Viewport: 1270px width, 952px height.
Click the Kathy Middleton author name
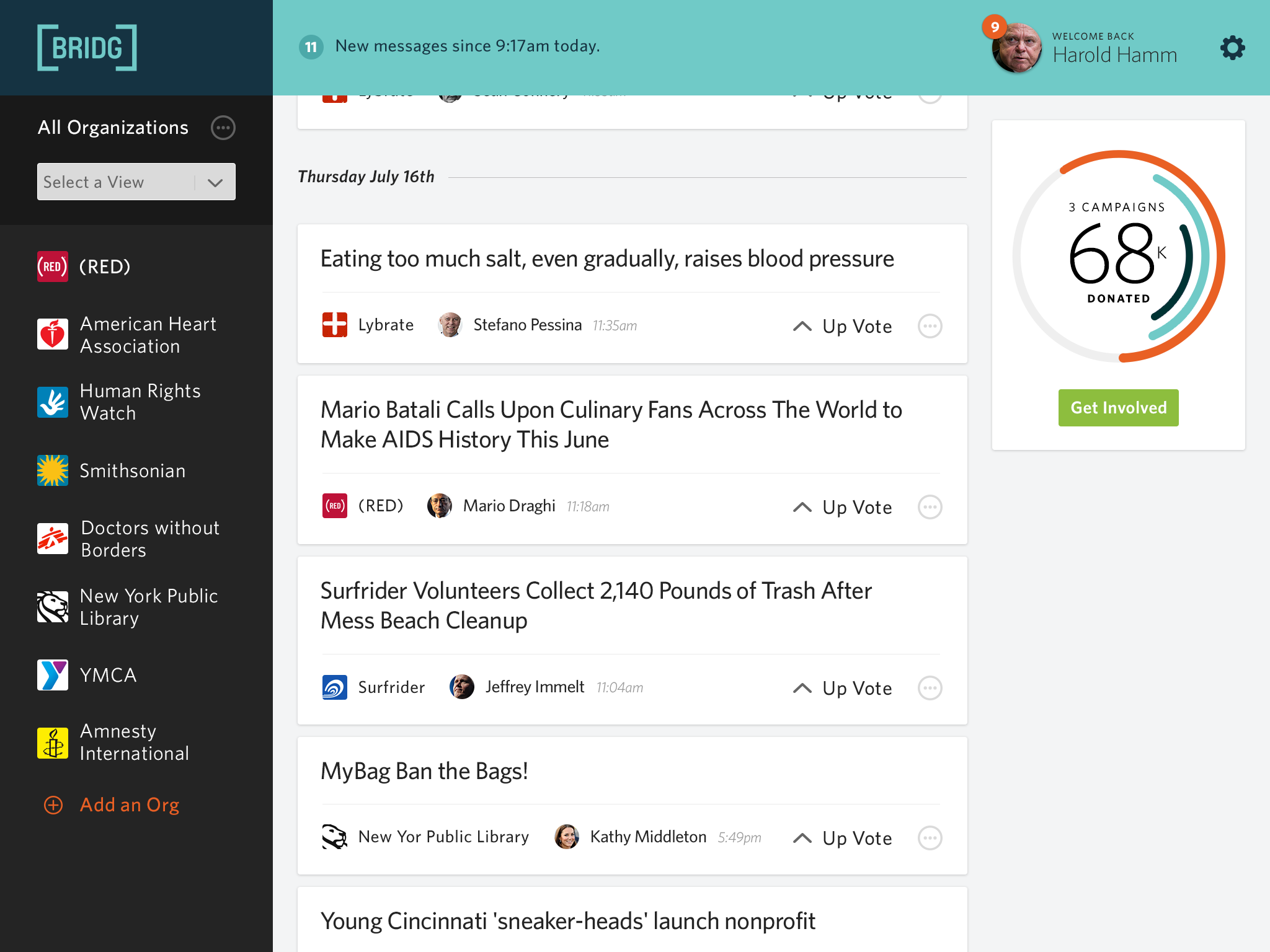[x=648, y=837]
